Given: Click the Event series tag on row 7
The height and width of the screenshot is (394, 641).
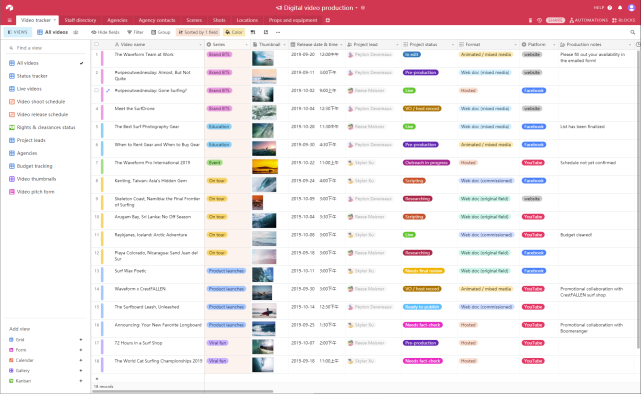Looking at the screenshot, I should [215, 163].
